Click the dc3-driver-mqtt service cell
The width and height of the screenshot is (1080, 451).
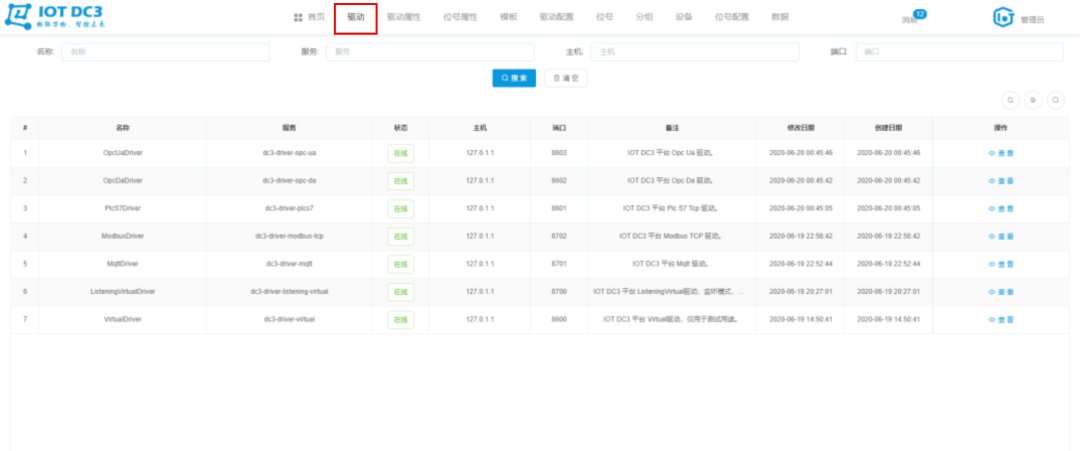[289, 264]
